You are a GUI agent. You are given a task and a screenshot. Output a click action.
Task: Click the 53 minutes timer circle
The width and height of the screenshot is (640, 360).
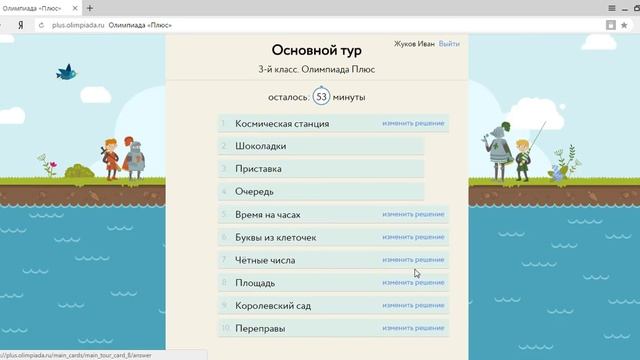(x=321, y=96)
